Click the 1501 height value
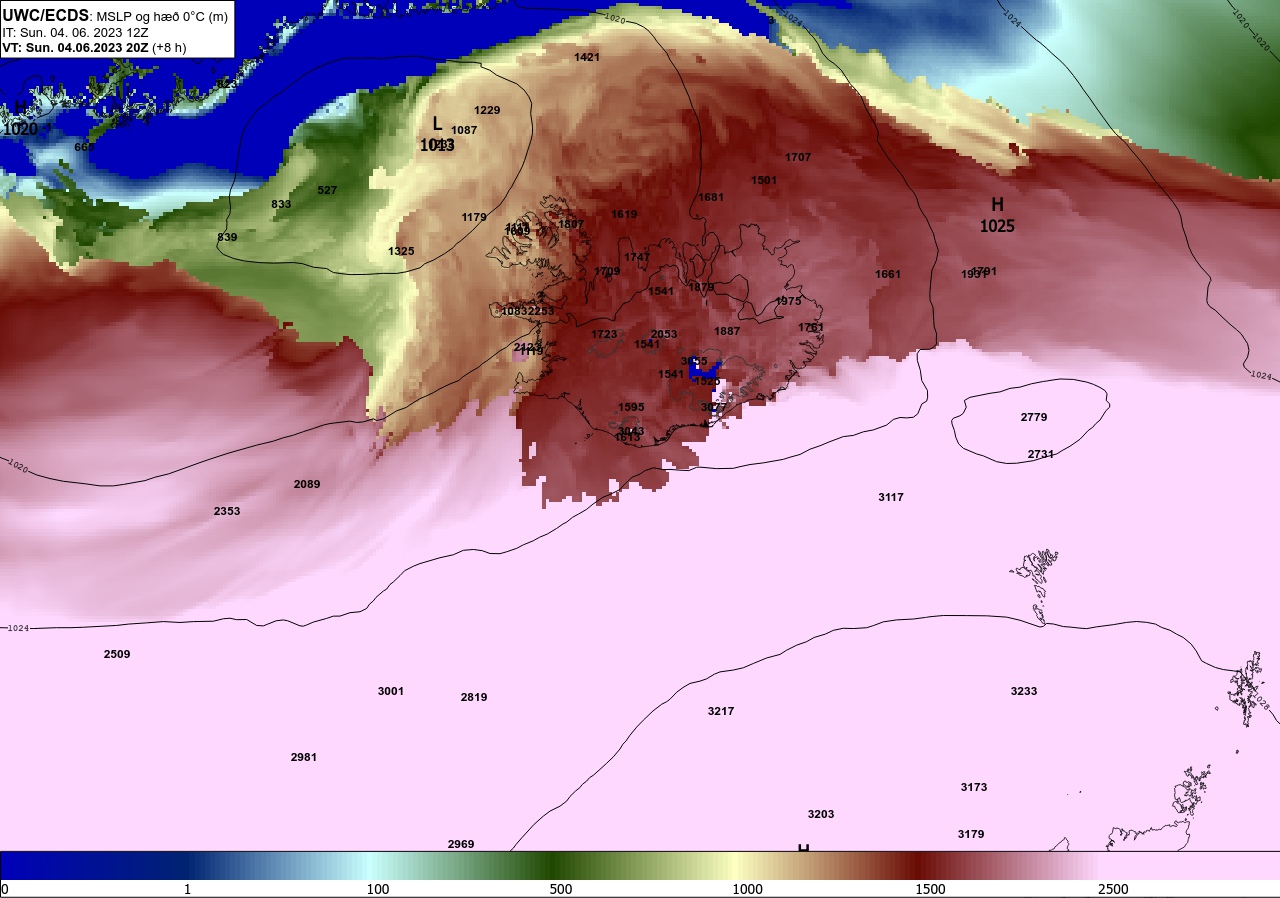Screen dimensions: 1280x898 coord(764,180)
